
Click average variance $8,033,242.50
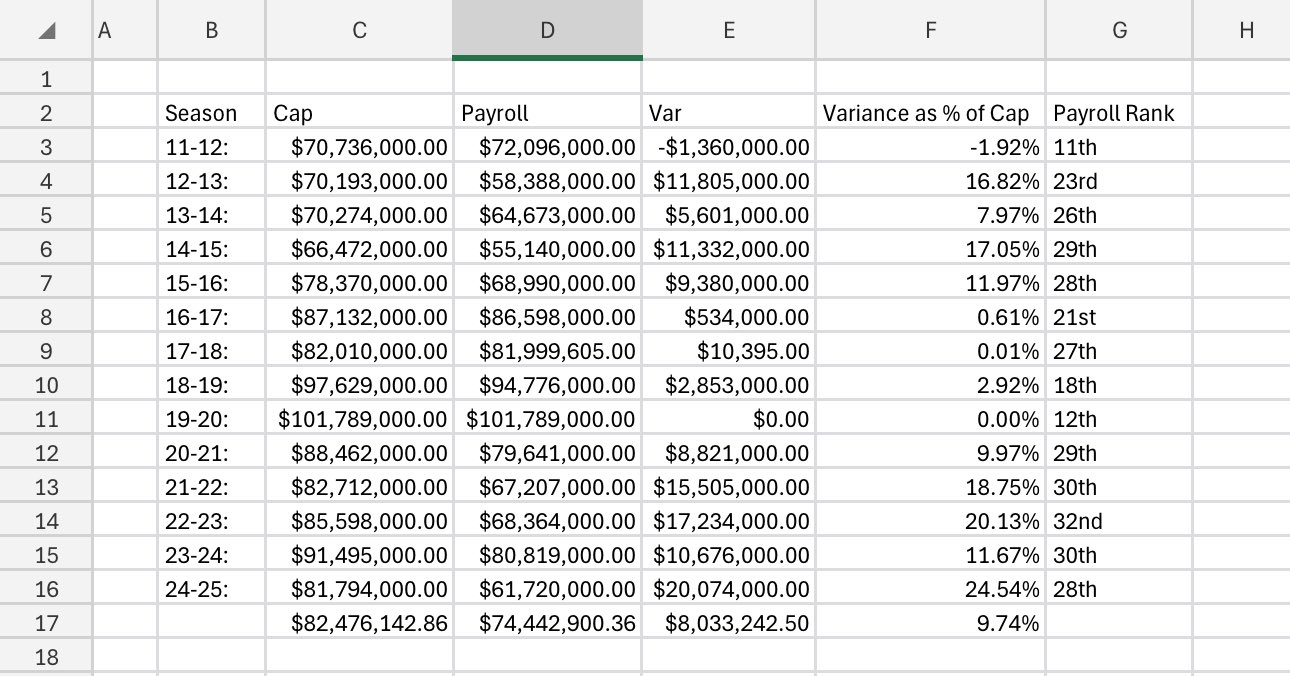728,623
